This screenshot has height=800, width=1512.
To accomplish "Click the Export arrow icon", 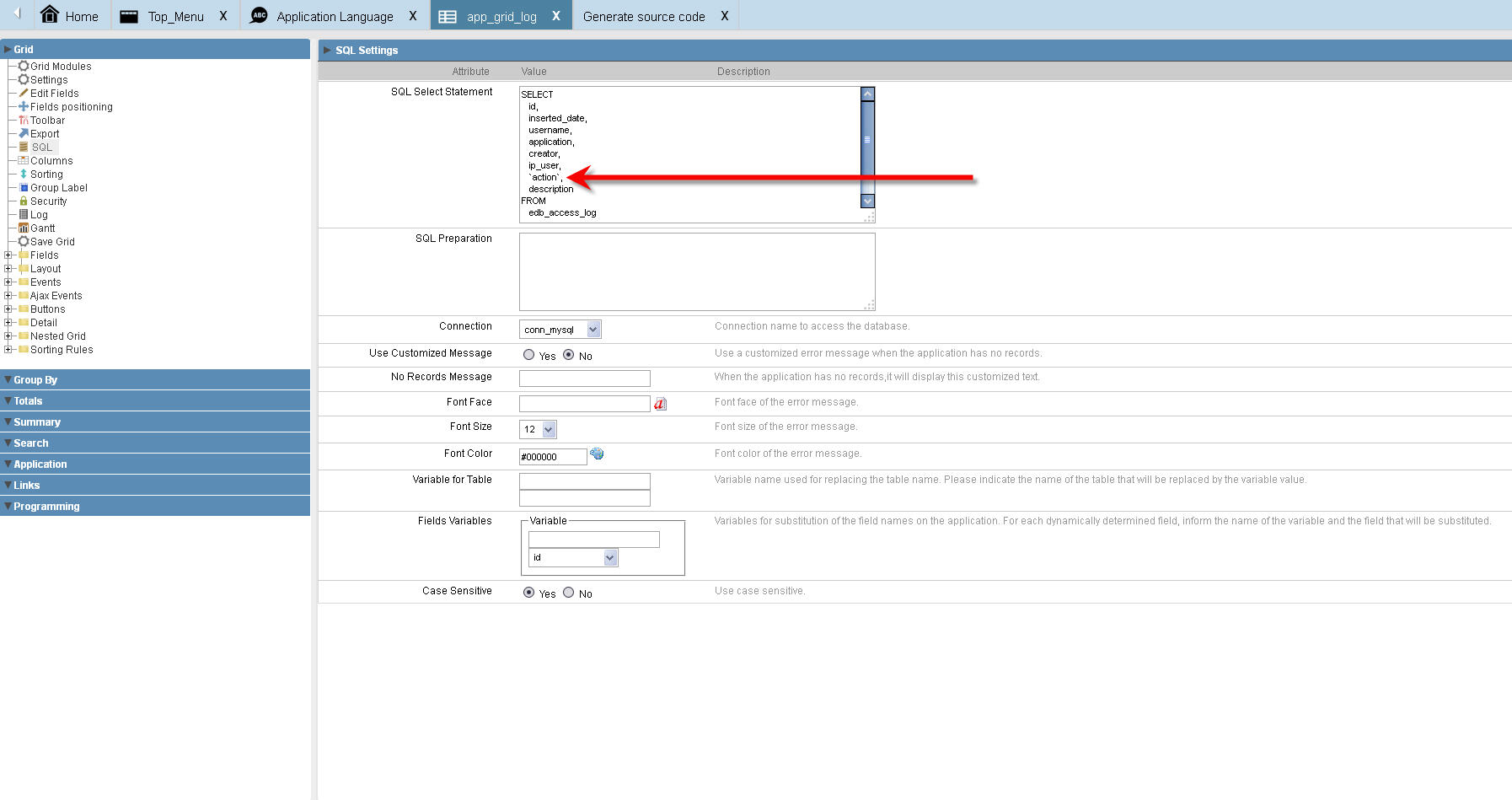I will (x=24, y=133).
